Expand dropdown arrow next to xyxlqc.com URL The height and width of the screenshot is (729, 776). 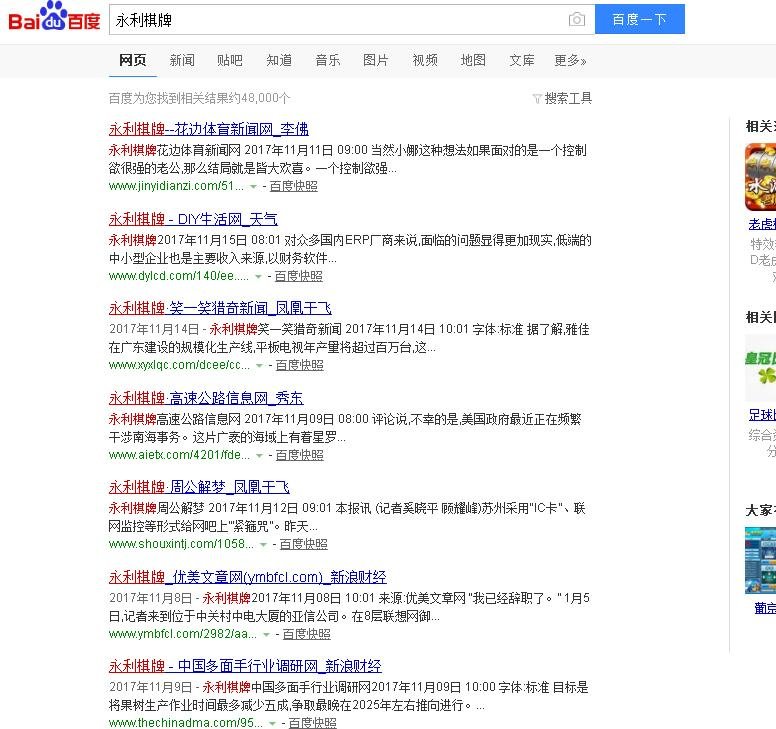tap(259, 366)
